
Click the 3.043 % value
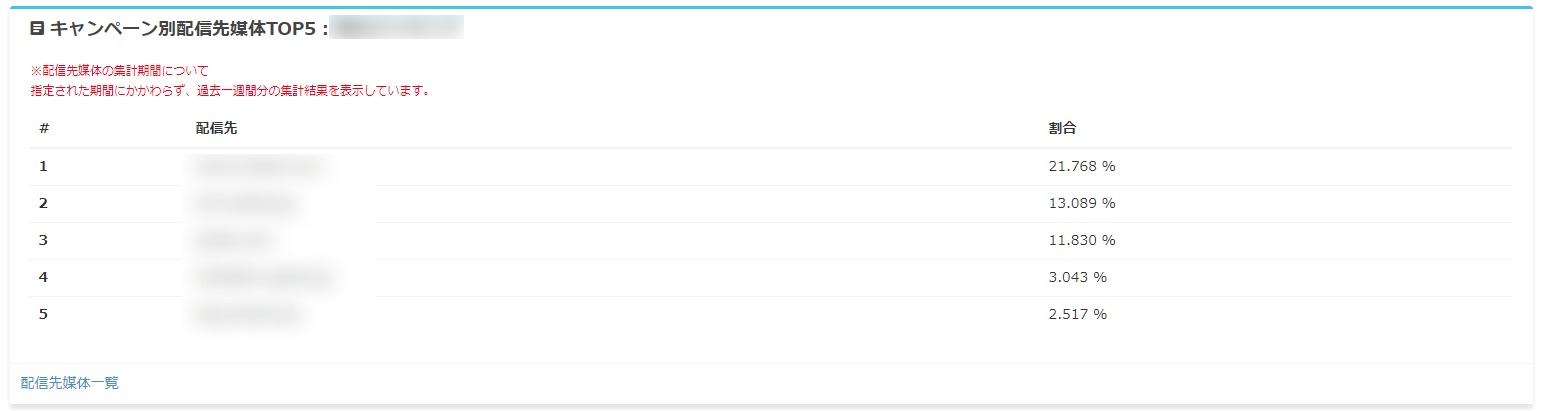tap(1077, 277)
